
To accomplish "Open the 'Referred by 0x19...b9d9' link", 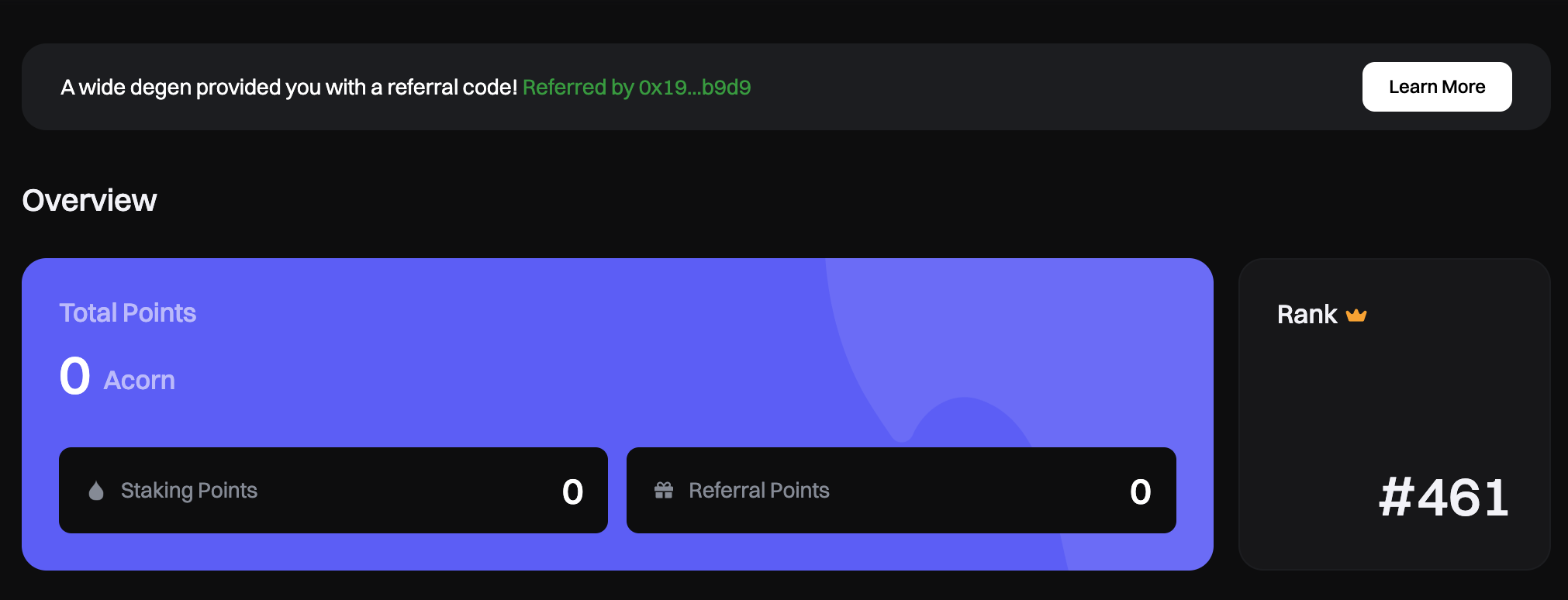I will point(636,88).
